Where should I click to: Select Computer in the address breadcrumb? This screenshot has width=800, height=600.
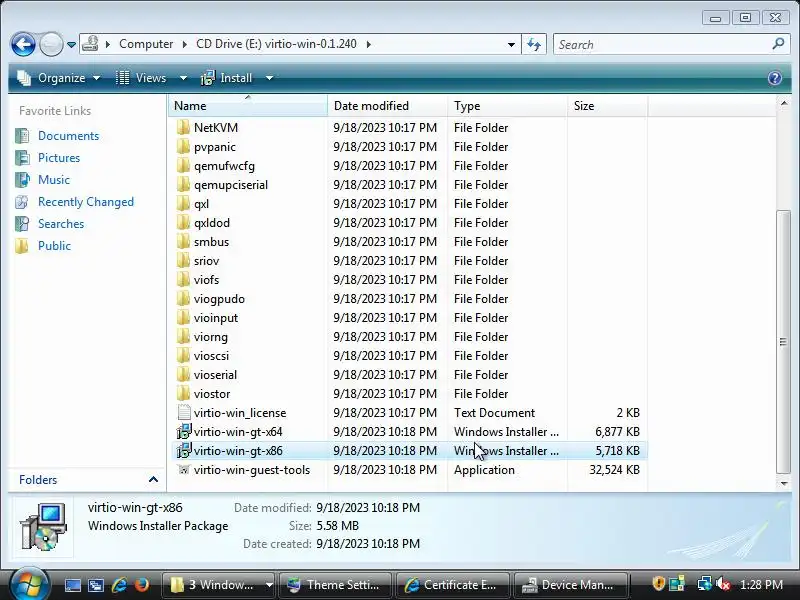(146, 44)
